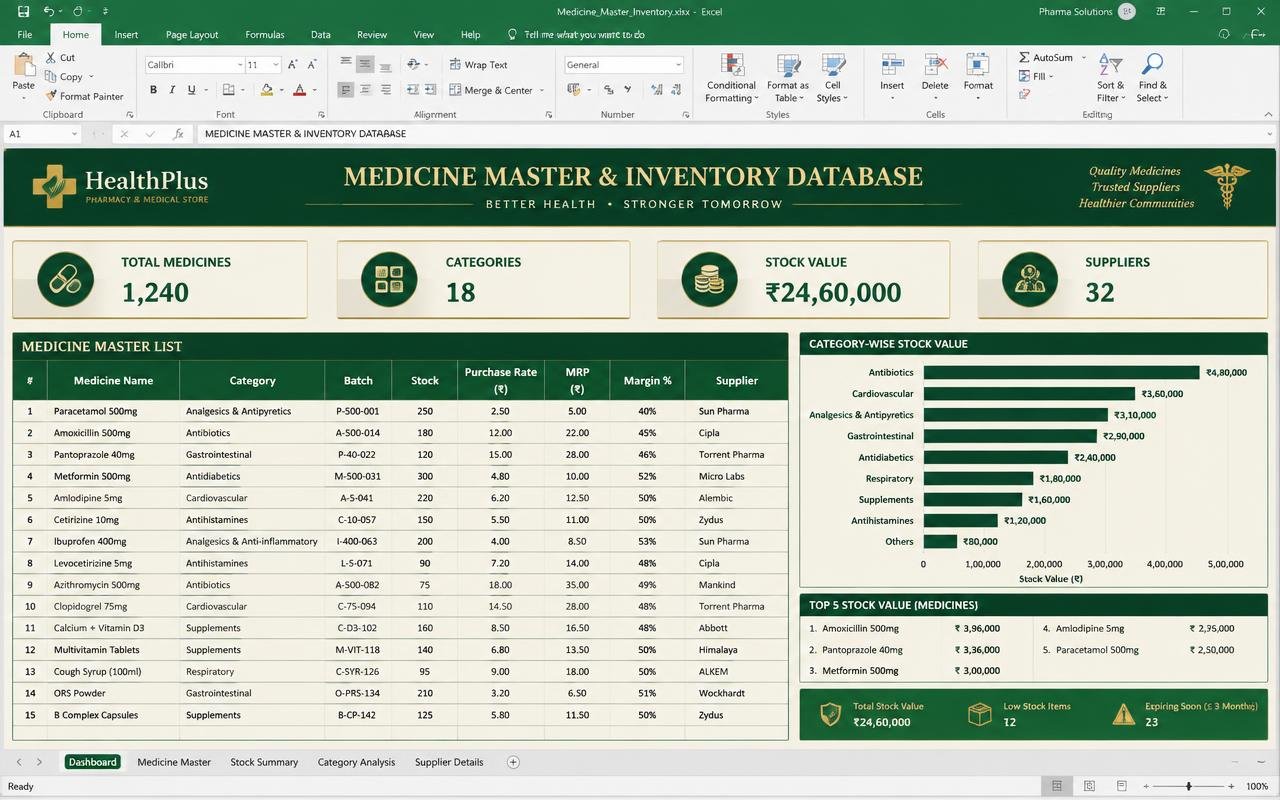Click the Tell me what you want search box
Viewport: 1280px width, 800px height.
(x=576, y=35)
